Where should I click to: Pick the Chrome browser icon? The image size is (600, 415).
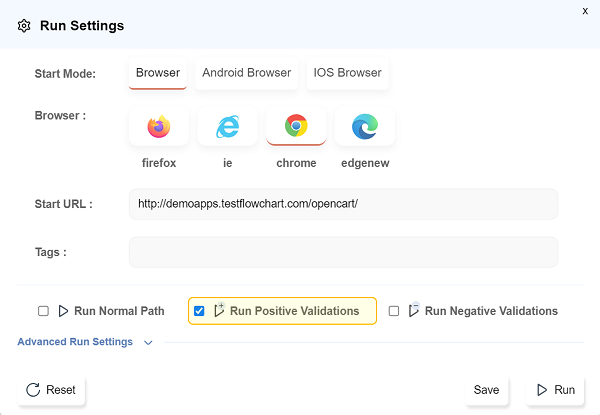[x=296, y=127]
